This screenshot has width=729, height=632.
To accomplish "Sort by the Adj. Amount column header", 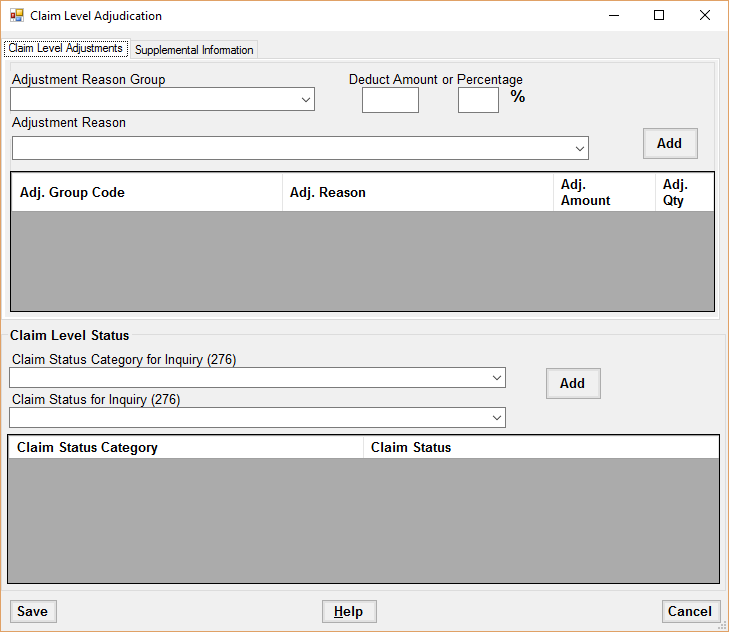I will click(603, 192).
